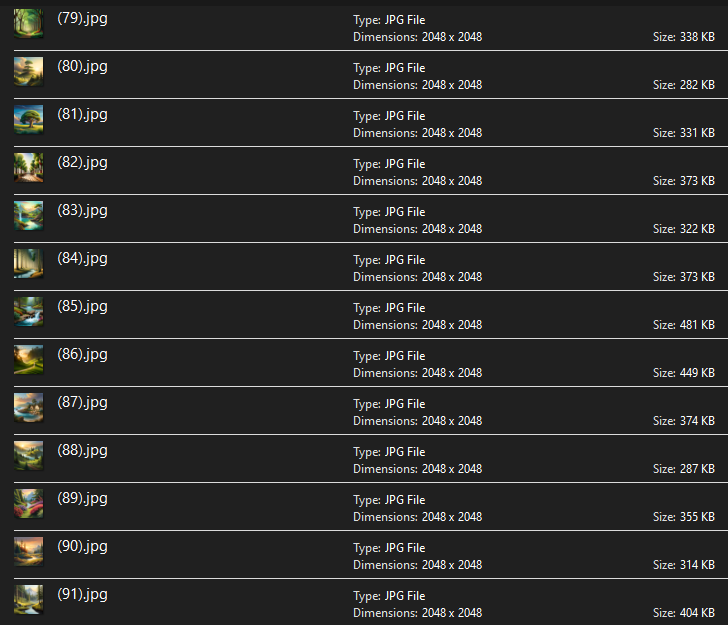Click thumbnail preview of (87).jpg
Viewport: 728px width, 625px height.
28,408
